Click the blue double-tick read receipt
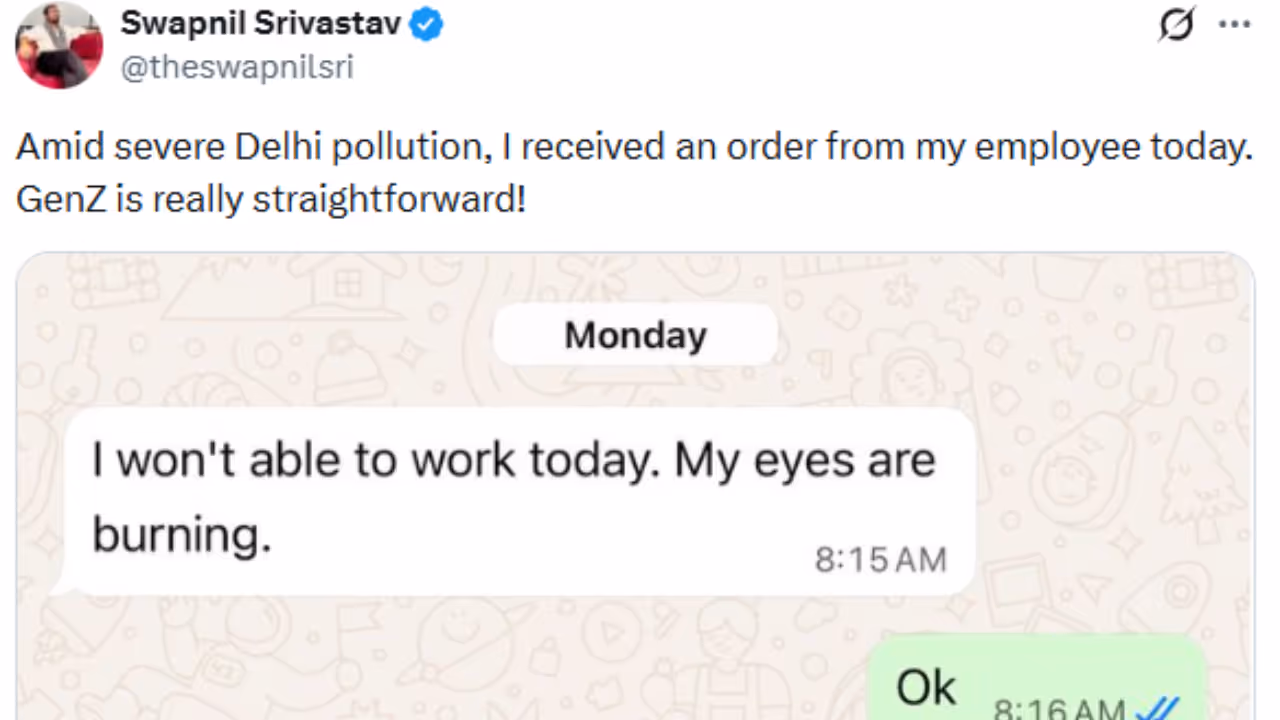The image size is (1280, 720). pyautogui.click(x=1158, y=708)
